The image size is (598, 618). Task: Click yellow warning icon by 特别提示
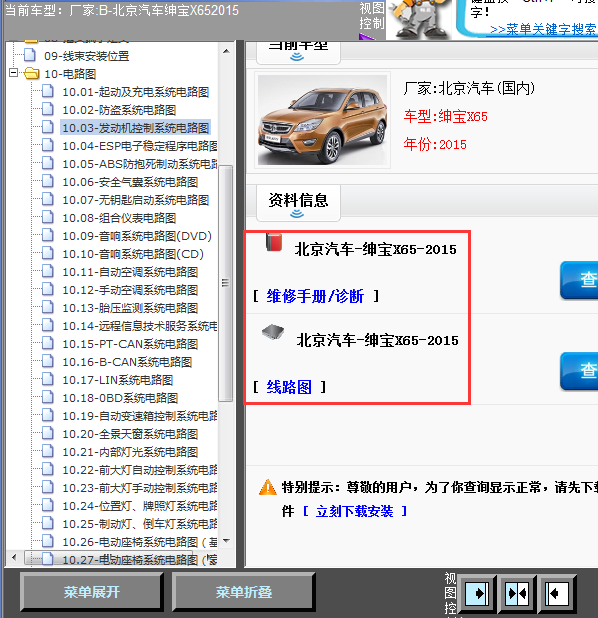(268, 487)
